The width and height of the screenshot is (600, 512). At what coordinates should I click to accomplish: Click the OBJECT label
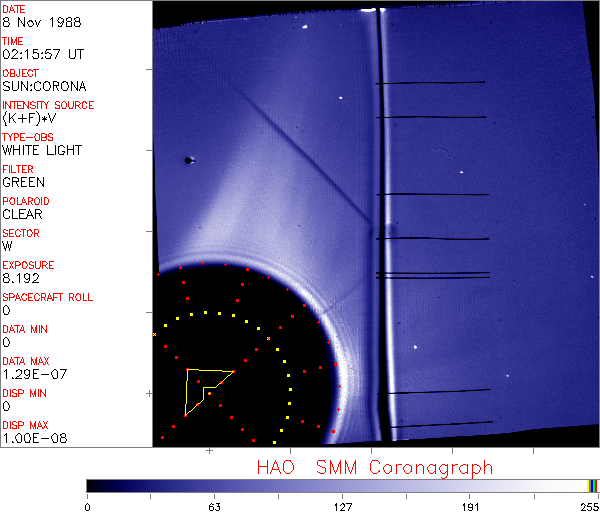click(21, 73)
